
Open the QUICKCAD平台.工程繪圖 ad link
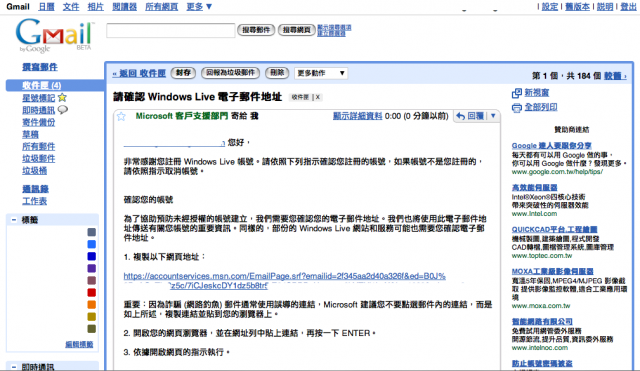[x=554, y=229]
